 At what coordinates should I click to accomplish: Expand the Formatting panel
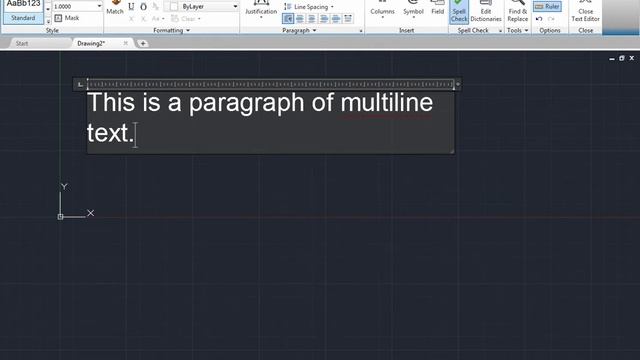click(171, 31)
